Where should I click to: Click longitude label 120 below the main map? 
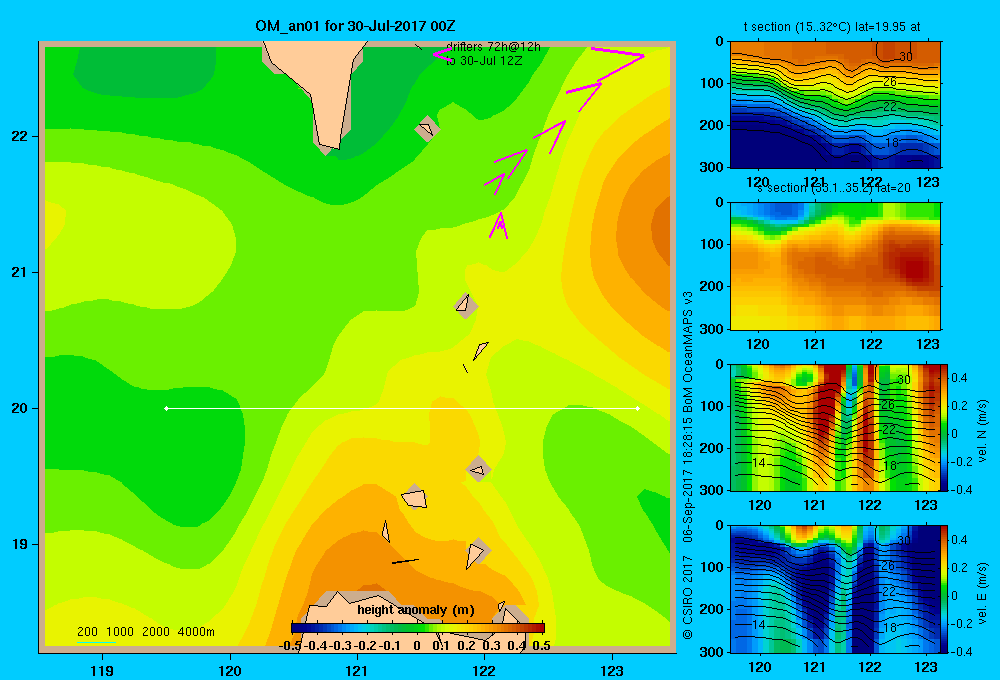click(230, 670)
